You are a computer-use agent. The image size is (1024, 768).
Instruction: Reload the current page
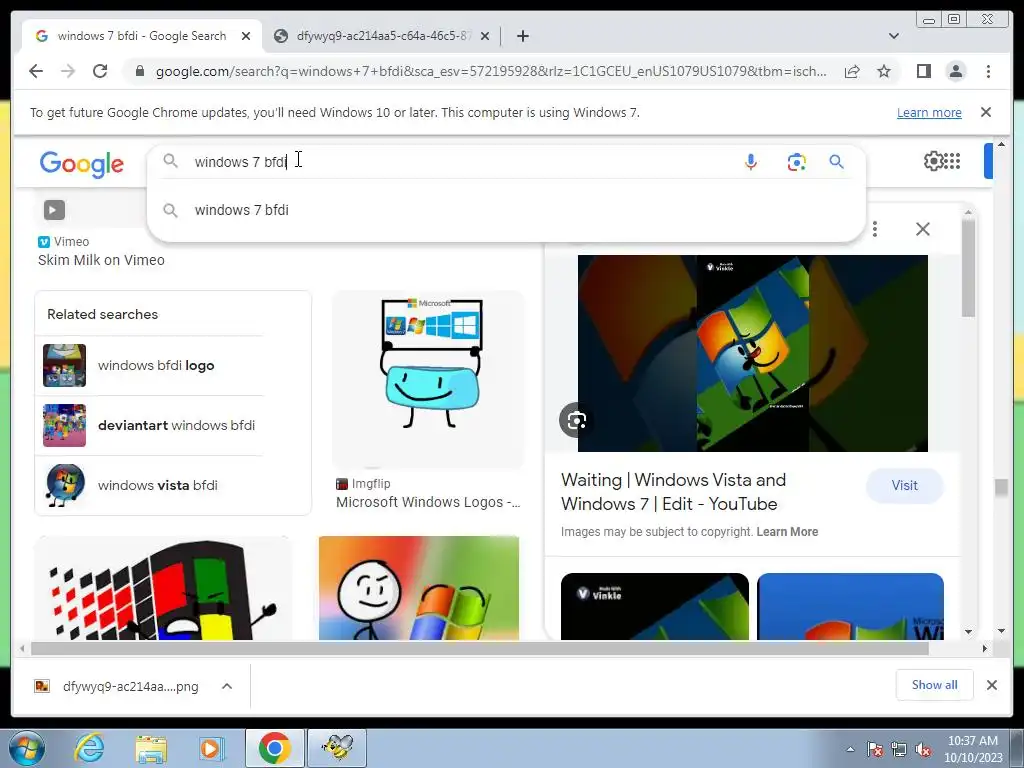[100, 71]
